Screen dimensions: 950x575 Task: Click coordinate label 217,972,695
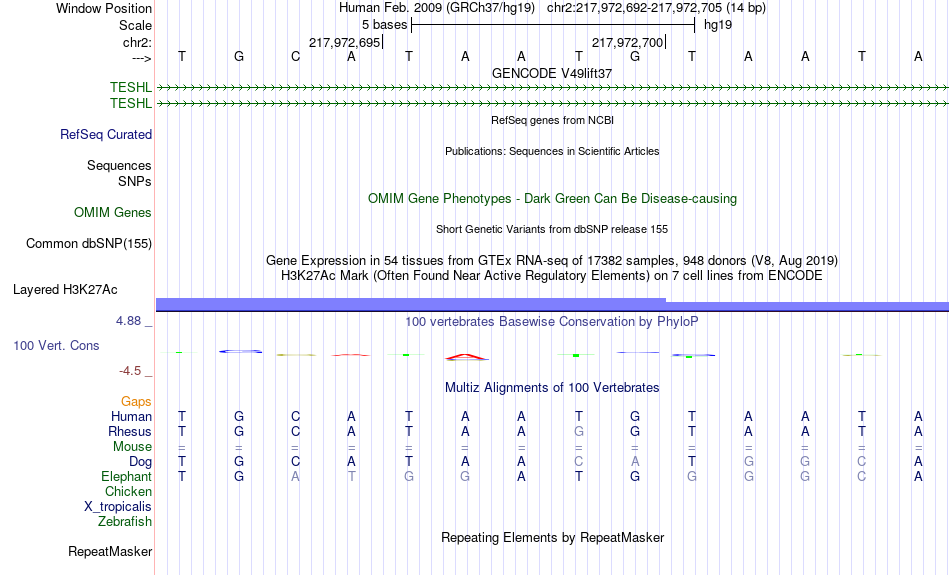pyautogui.click(x=344, y=42)
